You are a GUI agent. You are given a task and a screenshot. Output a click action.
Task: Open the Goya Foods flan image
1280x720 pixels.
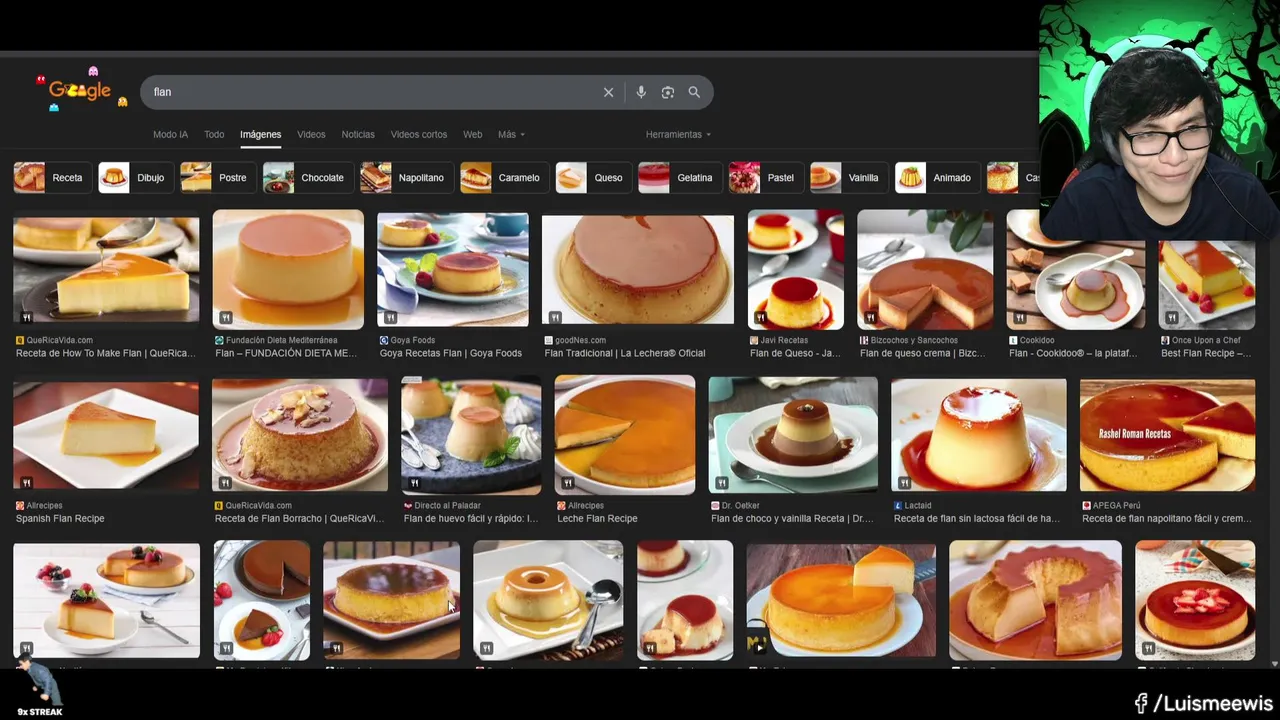click(453, 270)
